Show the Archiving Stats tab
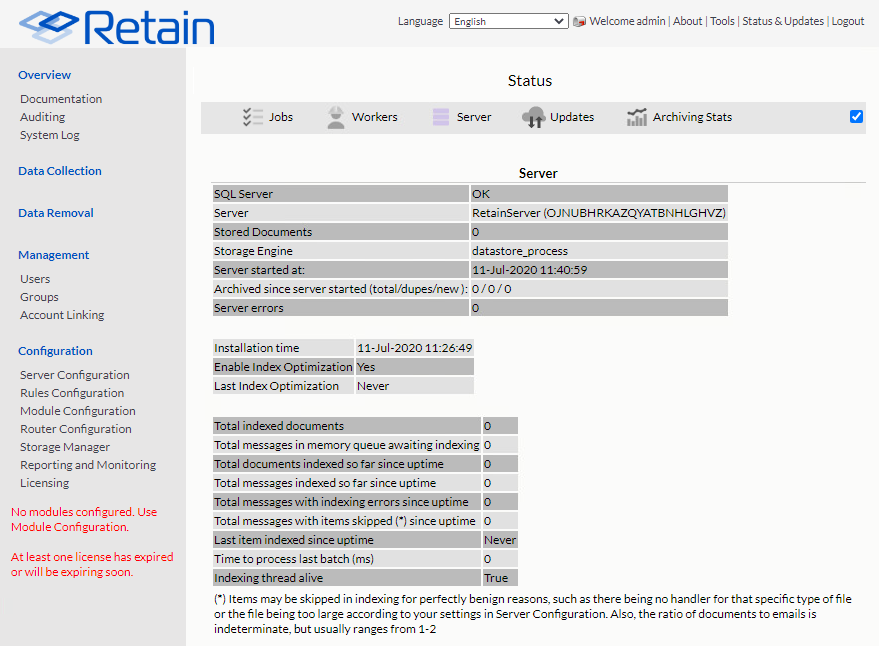The height and width of the screenshot is (646, 879). click(x=692, y=117)
